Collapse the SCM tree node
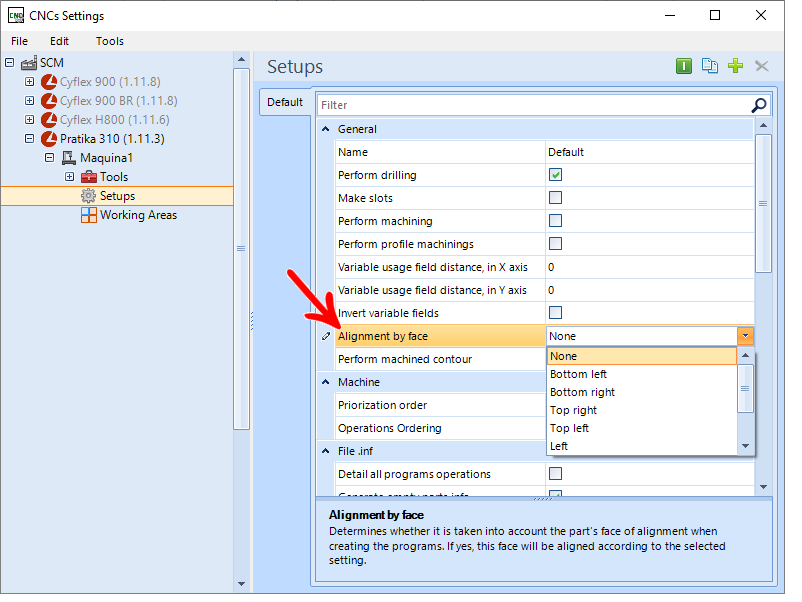Viewport: 802px width, 602px height. [x=9, y=62]
